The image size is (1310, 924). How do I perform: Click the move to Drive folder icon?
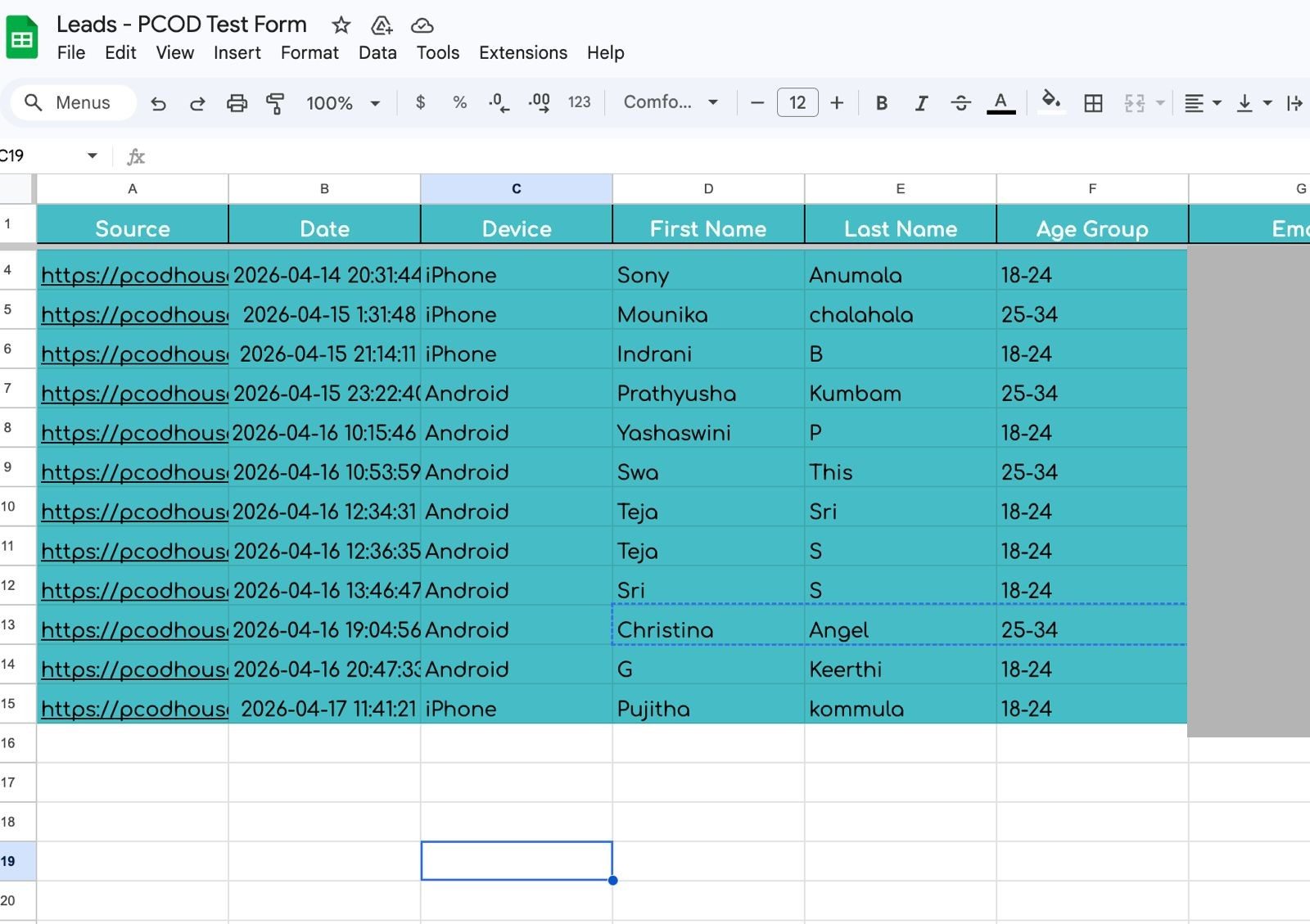click(x=382, y=25)
